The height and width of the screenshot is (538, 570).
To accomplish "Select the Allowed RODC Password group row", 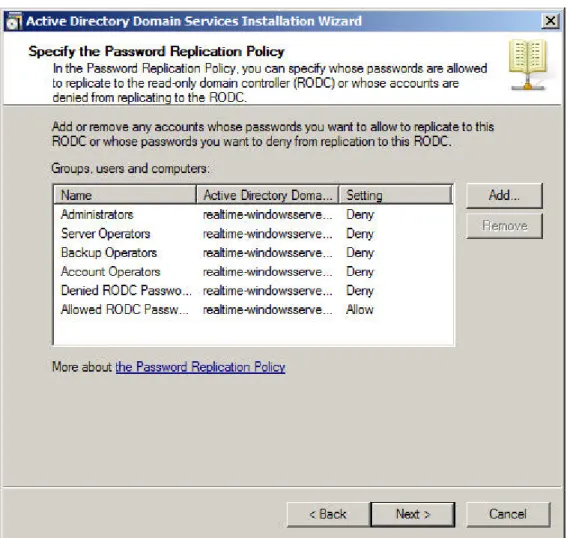I will pos(253,309).
